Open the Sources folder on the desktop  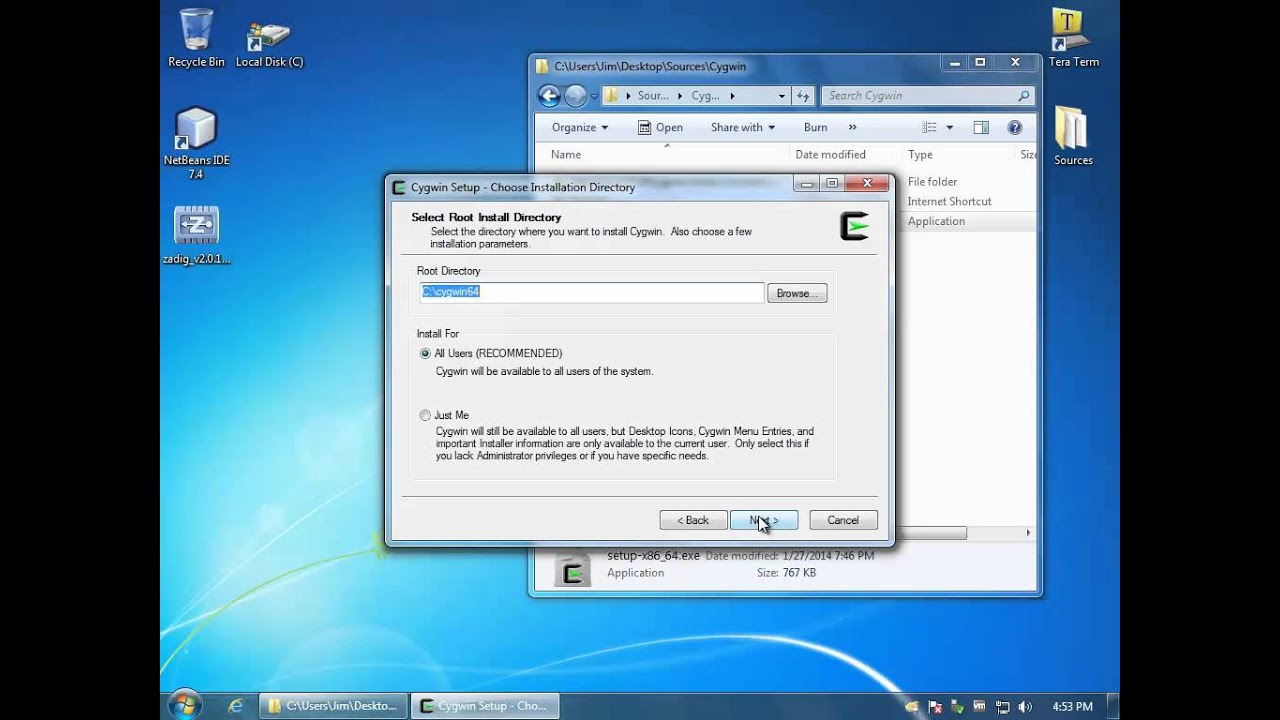tap(1073, 136)
